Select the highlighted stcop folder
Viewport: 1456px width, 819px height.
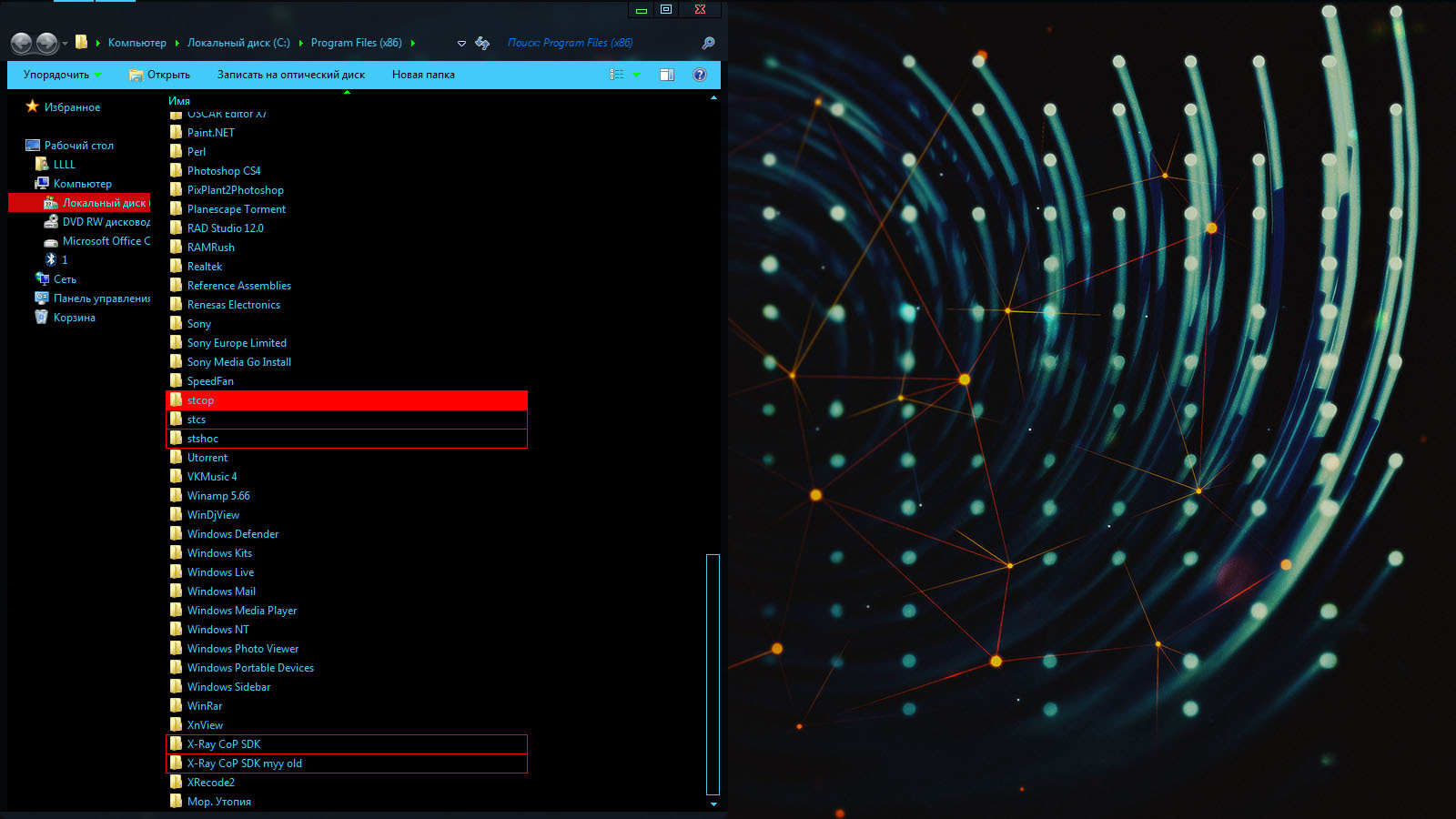pyautogui.click(x=347, y=400)
